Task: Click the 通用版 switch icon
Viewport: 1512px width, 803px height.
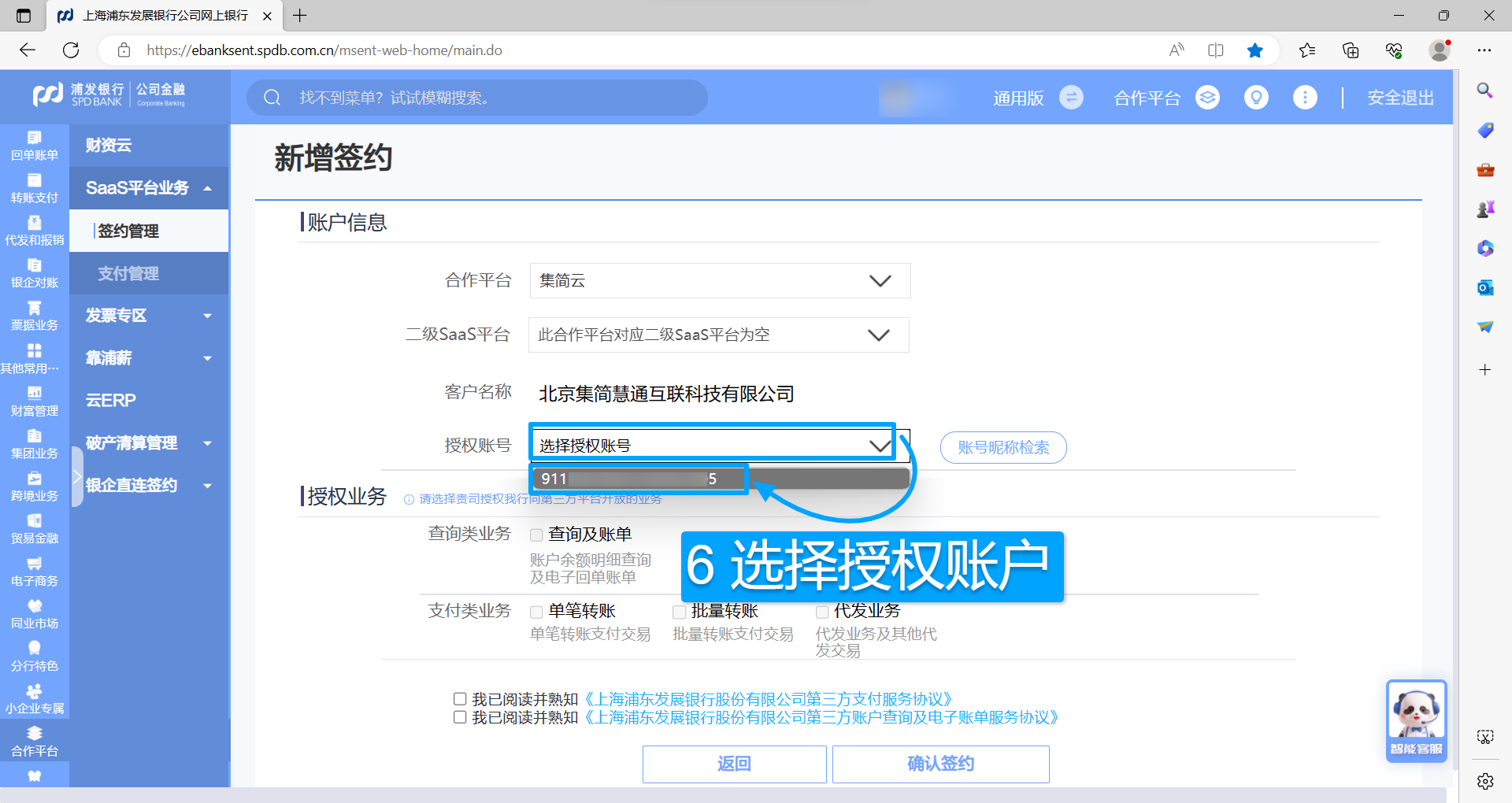Action: coord(1071,98)
